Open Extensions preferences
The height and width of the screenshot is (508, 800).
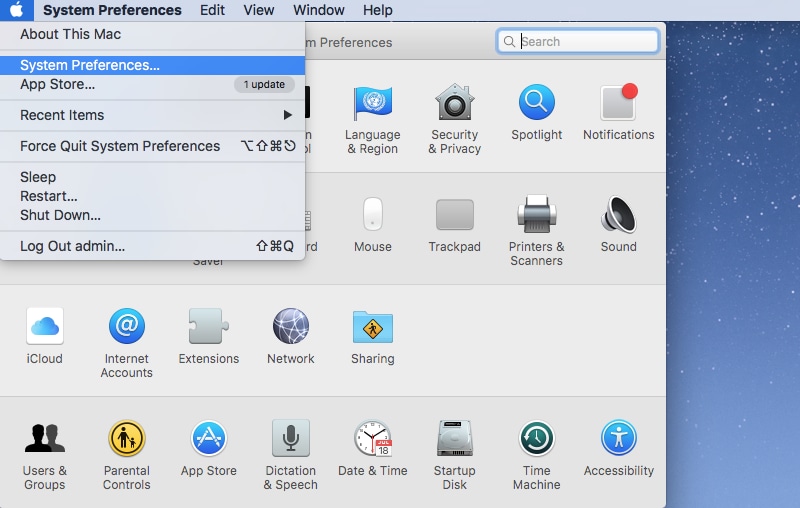pyautogui.click(x=209, y=337)
